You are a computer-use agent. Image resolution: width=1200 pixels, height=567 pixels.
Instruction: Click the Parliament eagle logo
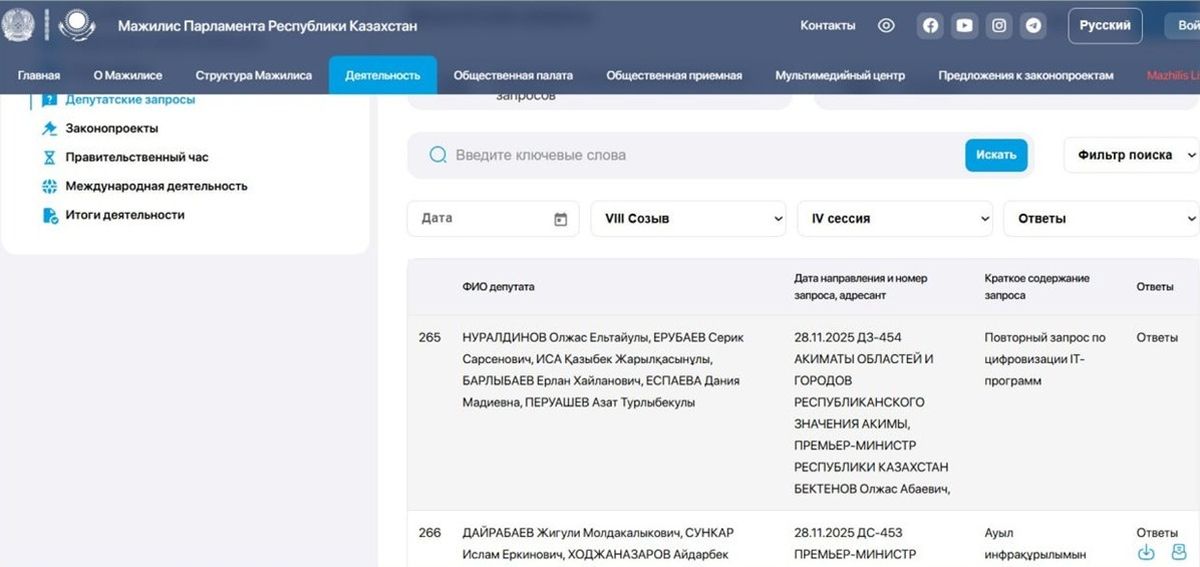tap(77, 25)
